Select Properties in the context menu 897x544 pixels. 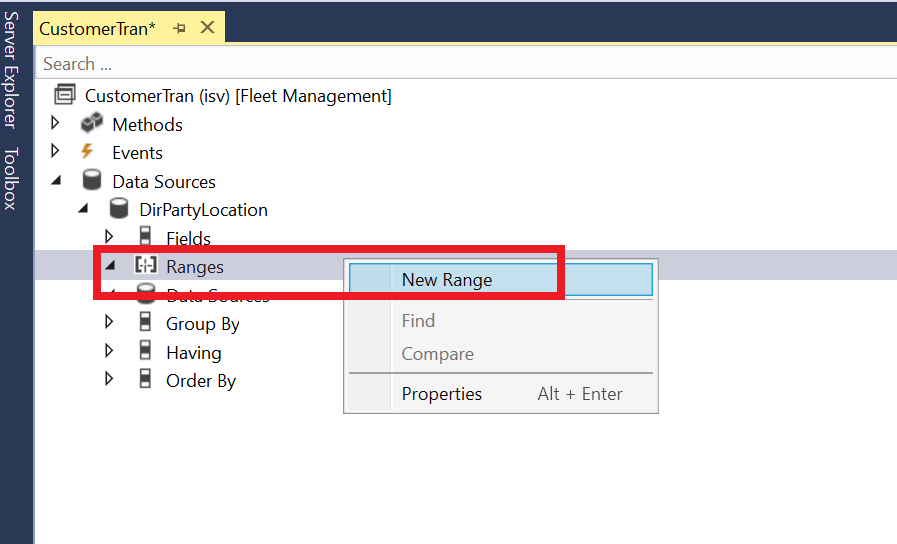(442, 394)
